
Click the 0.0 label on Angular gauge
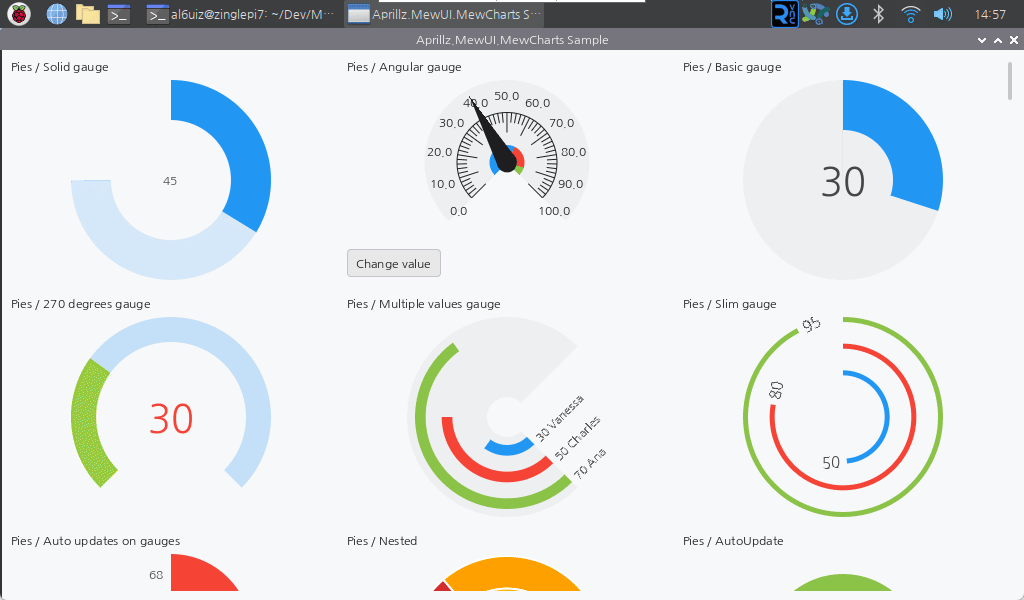[x=458, y=211]
